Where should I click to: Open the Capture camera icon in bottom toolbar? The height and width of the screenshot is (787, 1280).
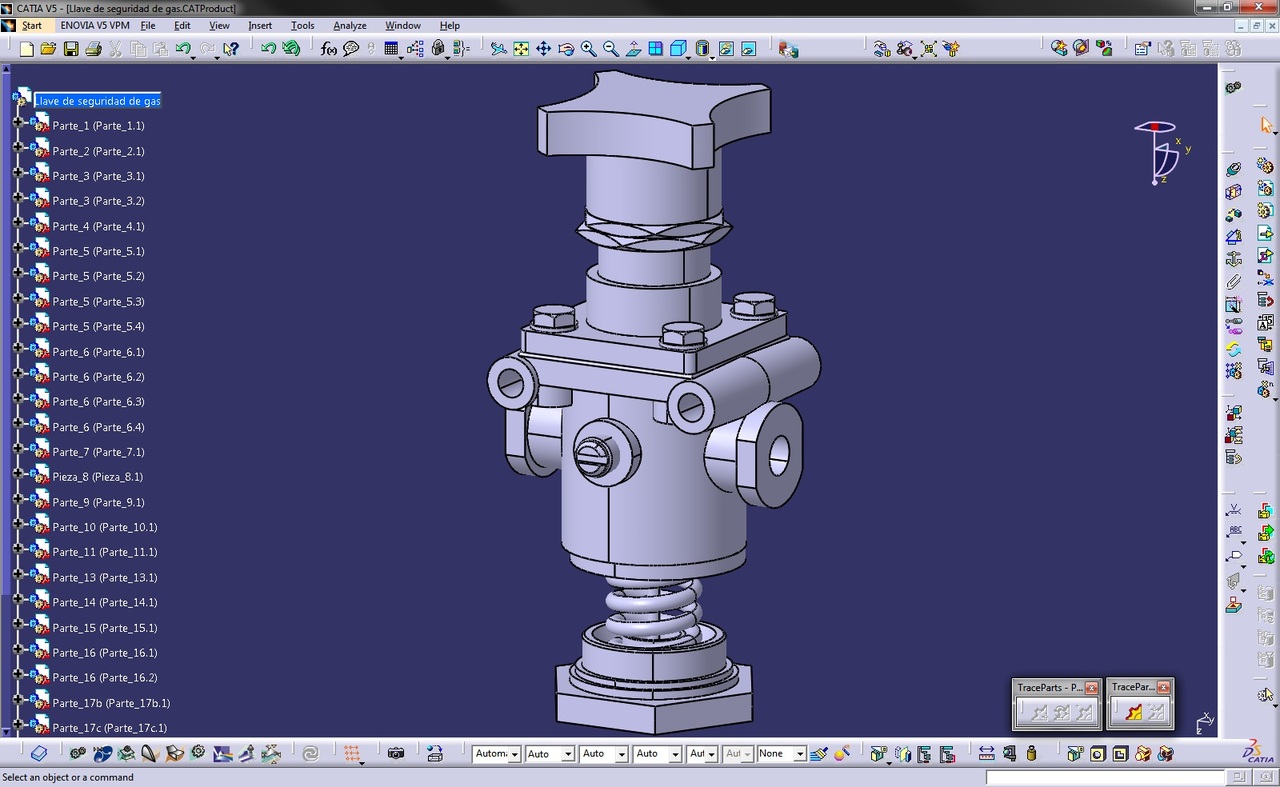pyautogui.click(x=395, y=753)
